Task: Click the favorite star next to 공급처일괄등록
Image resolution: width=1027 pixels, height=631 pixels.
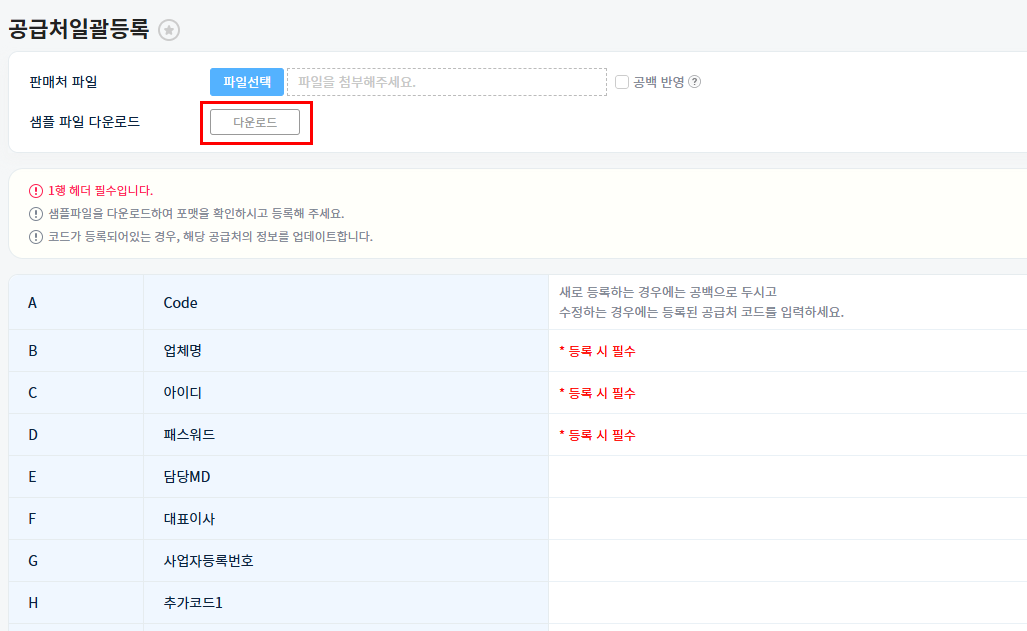Action: point(170,31)
